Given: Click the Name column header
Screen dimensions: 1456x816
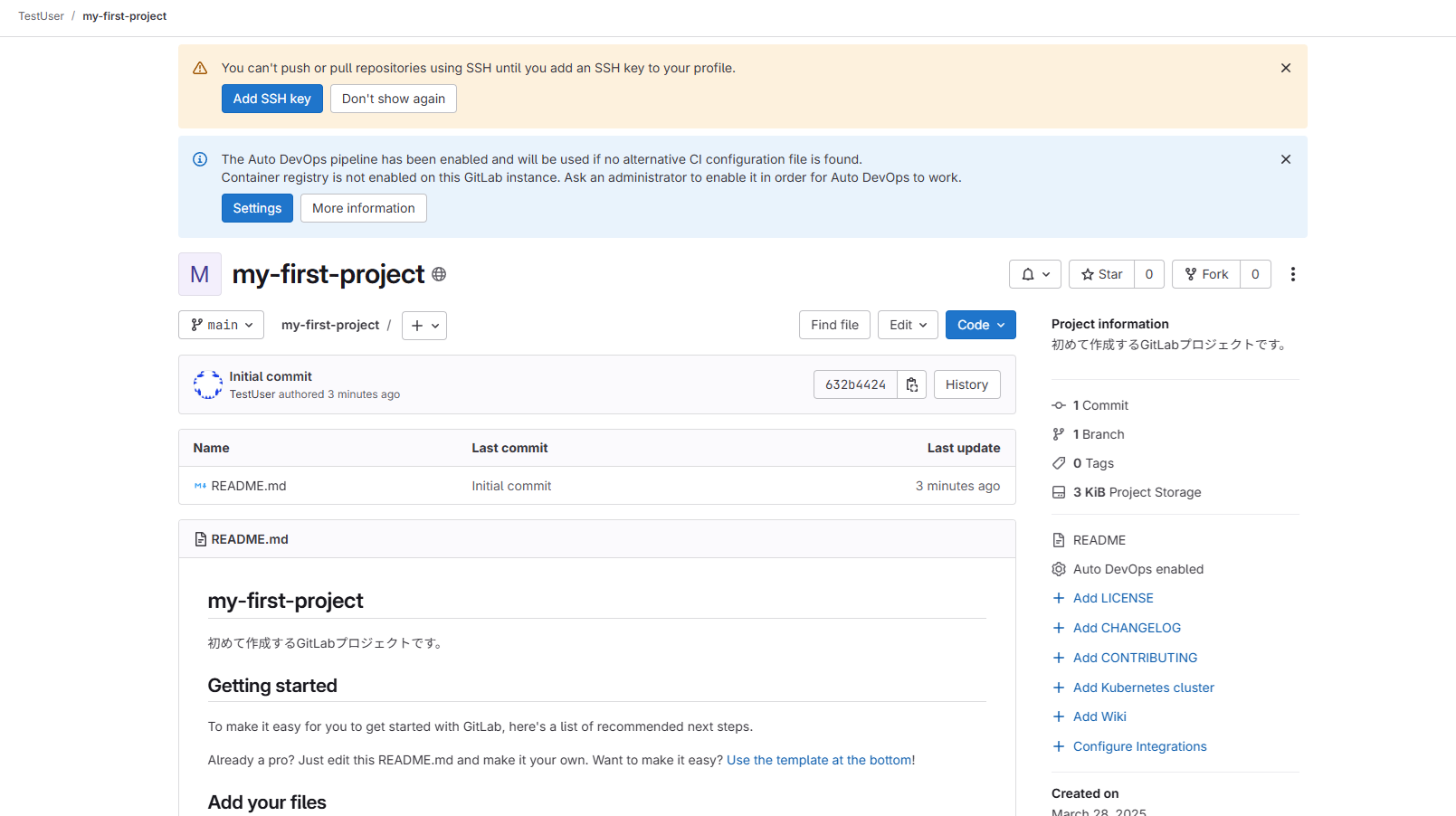Looking at the screenshot, I should tap(211, 448).
